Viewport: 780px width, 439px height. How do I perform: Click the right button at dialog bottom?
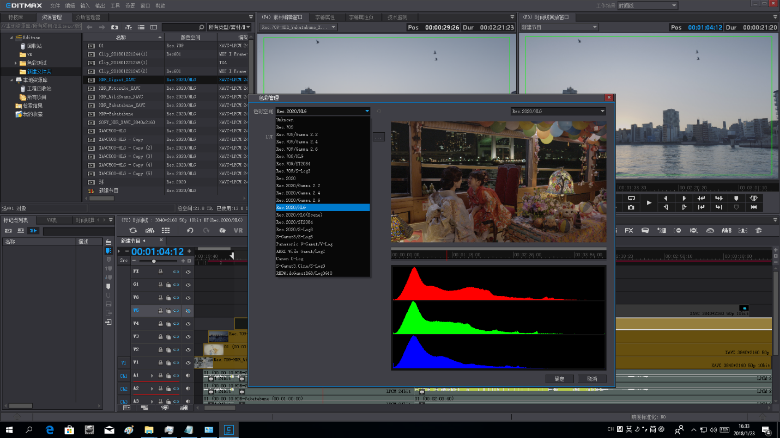coord(592,379)
